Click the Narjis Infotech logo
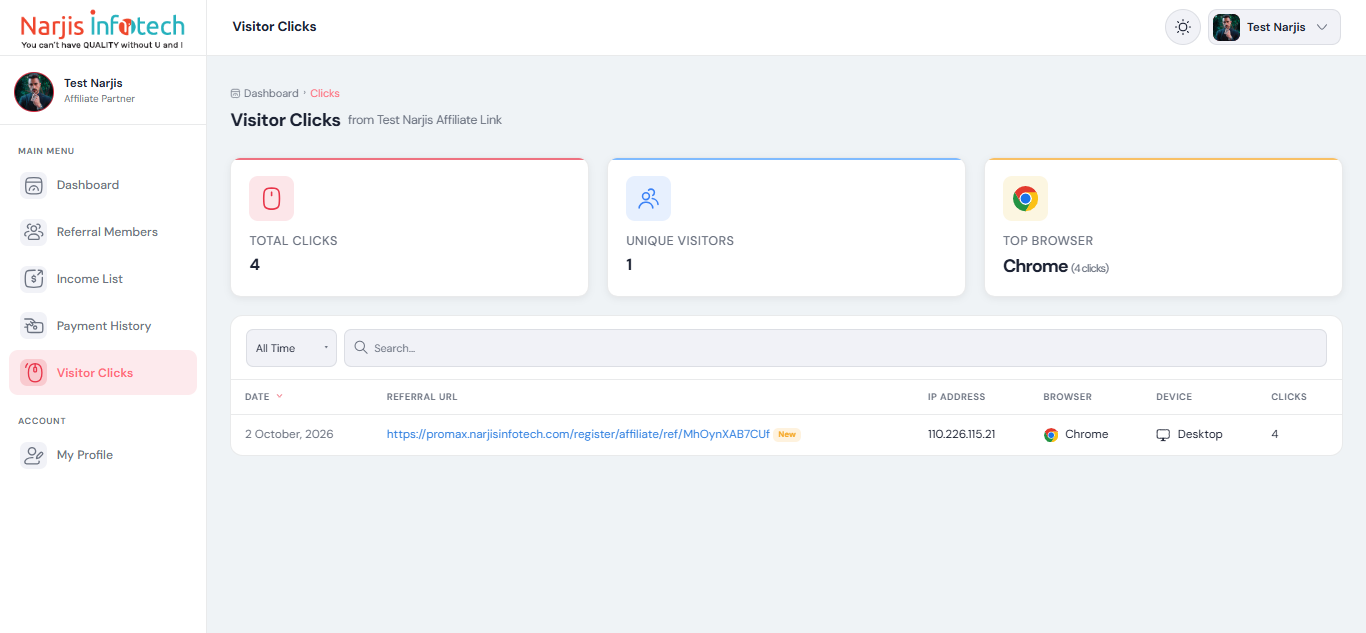The height and width of the screenshot is (633, 1366). (103, 28)
